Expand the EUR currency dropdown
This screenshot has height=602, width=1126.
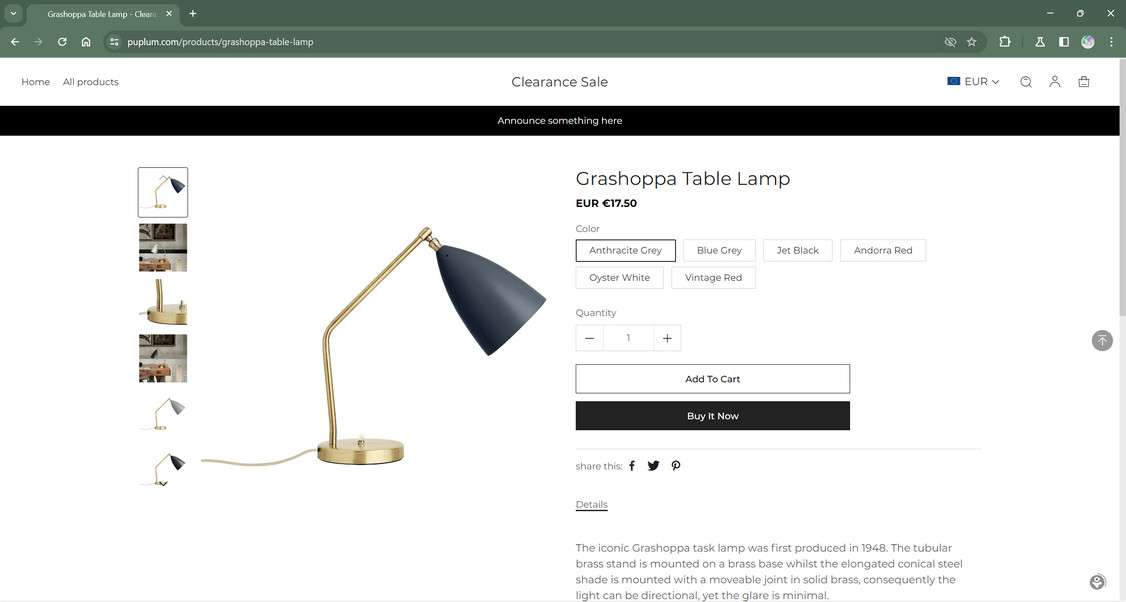click(x=973, y=82)
